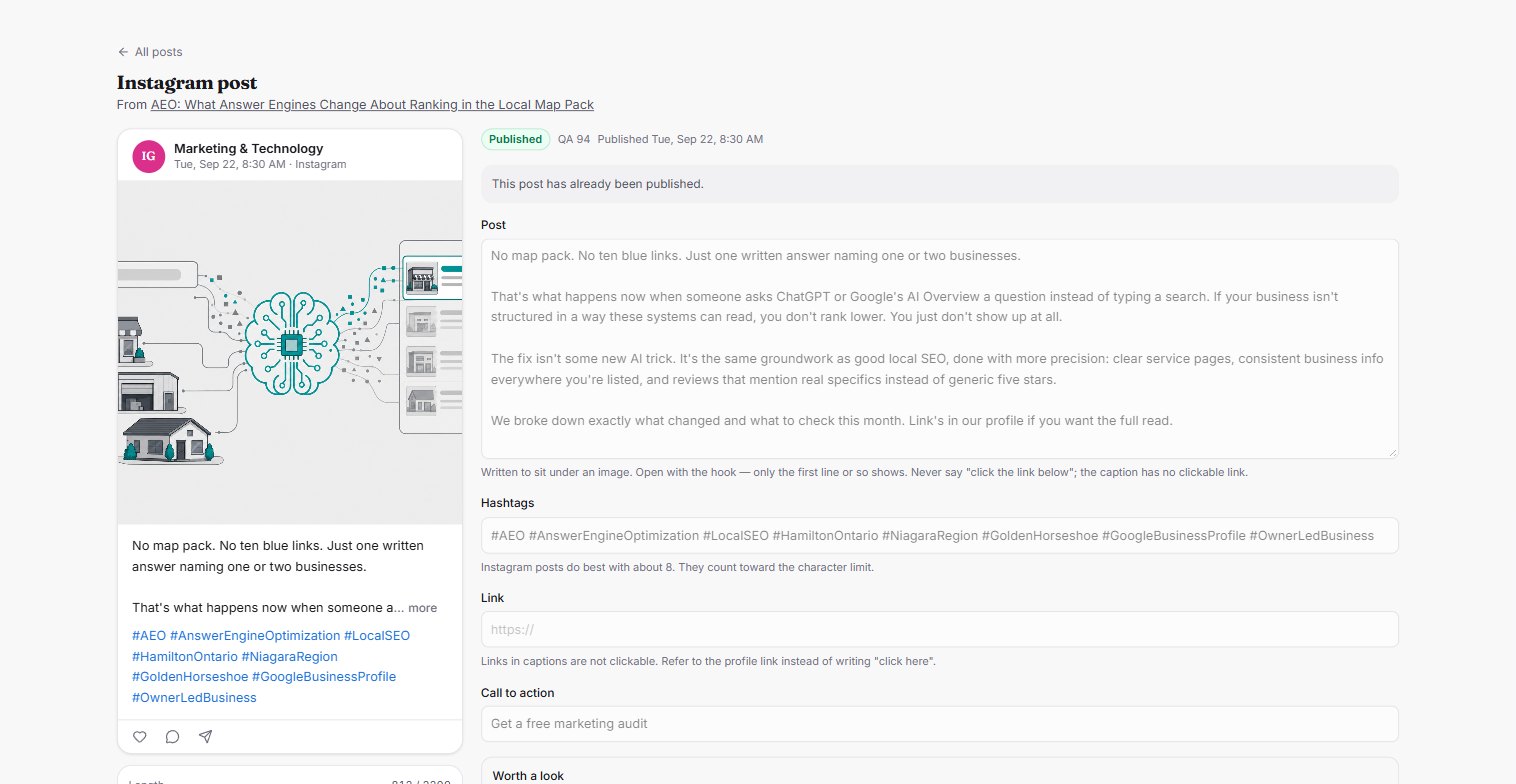
Task: Click the #HamiltonOntario hashtag in the preview
Action: (185, 657)
